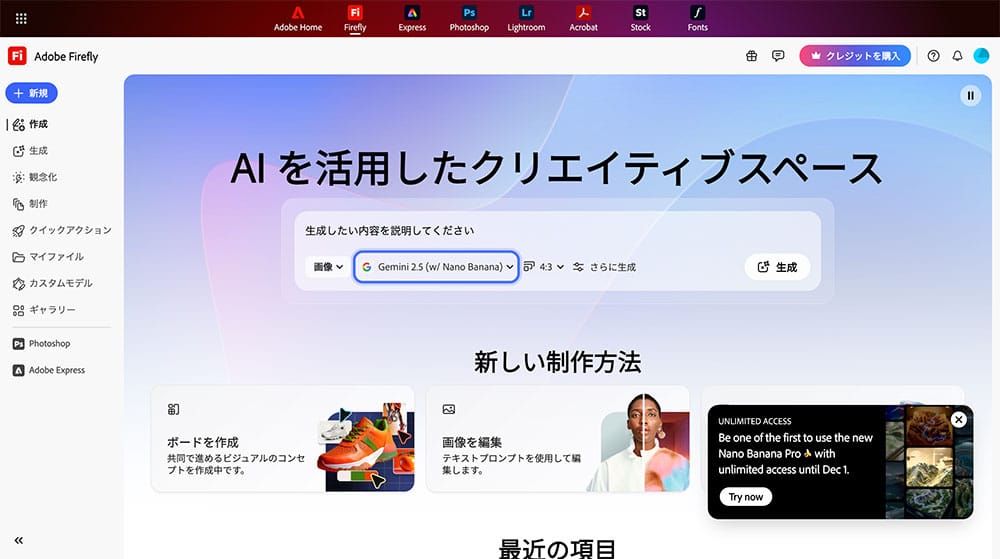The height and width of the screenshot is (559, 1000).
Task: Click the さらに生成 settings option
Action: coord(604,267)
